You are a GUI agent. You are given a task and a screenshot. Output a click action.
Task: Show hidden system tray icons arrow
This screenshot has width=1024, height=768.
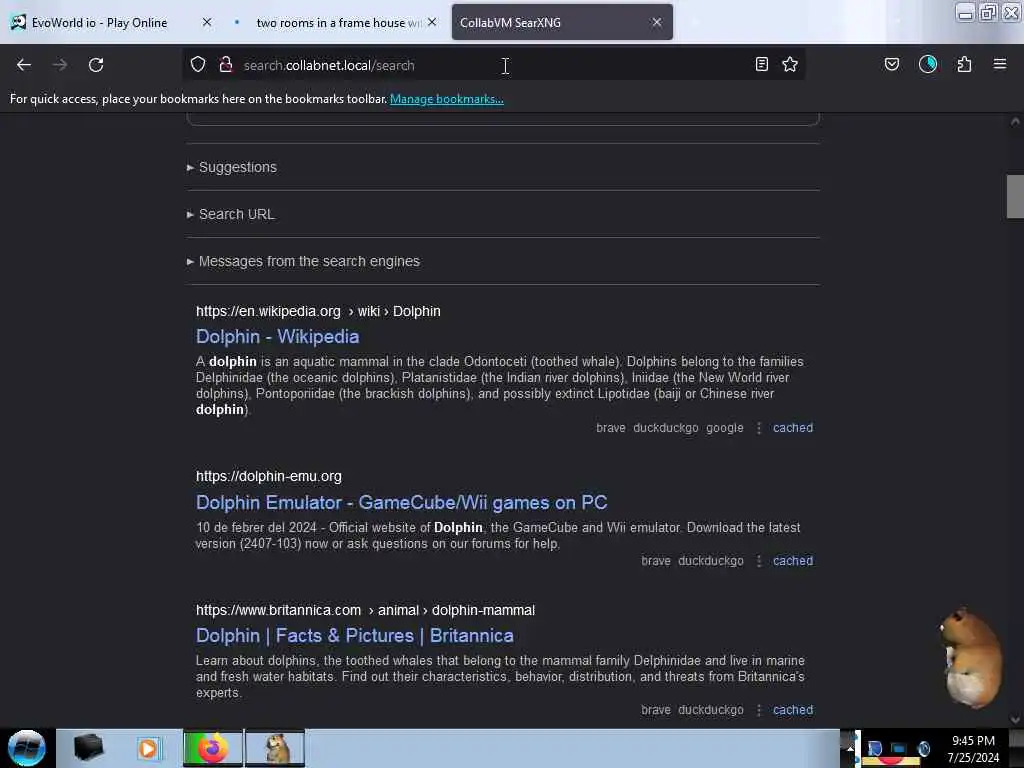849,748
